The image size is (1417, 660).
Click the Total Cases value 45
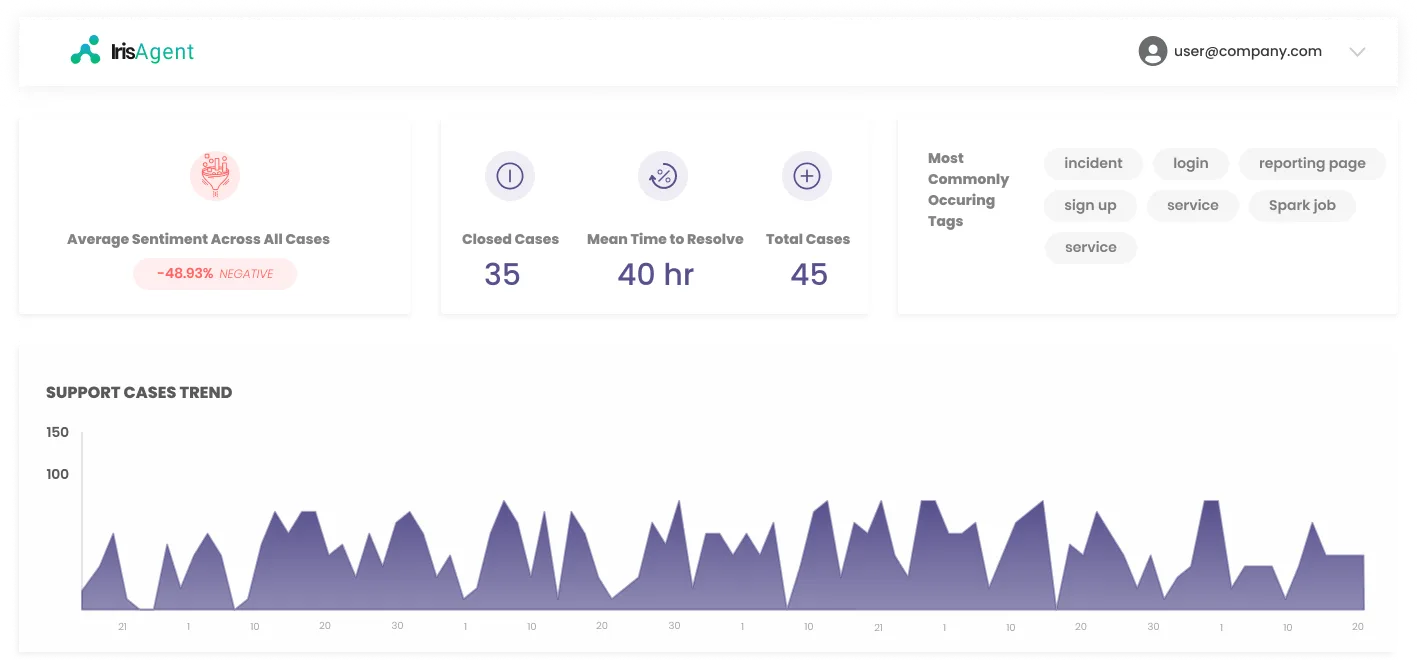click(809, 274)
